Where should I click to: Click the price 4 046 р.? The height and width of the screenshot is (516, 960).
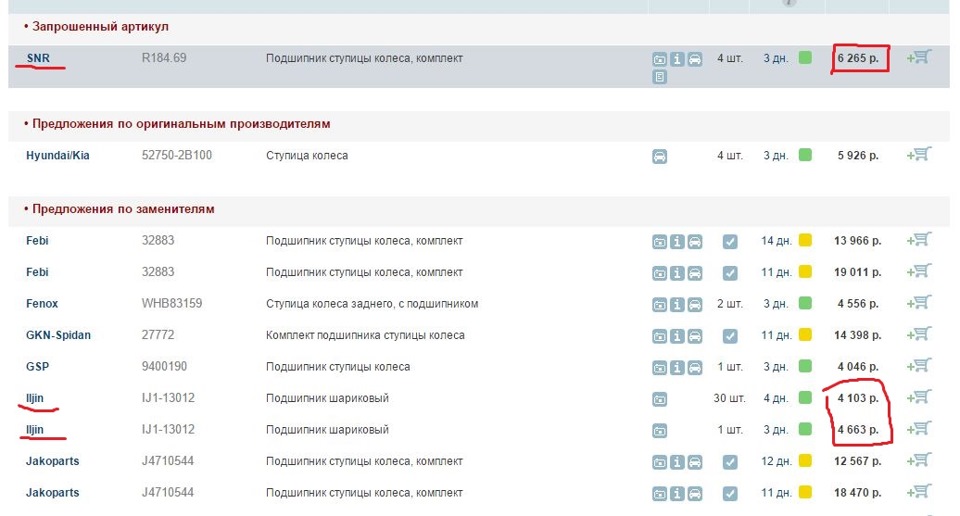[x=858, y=367]
